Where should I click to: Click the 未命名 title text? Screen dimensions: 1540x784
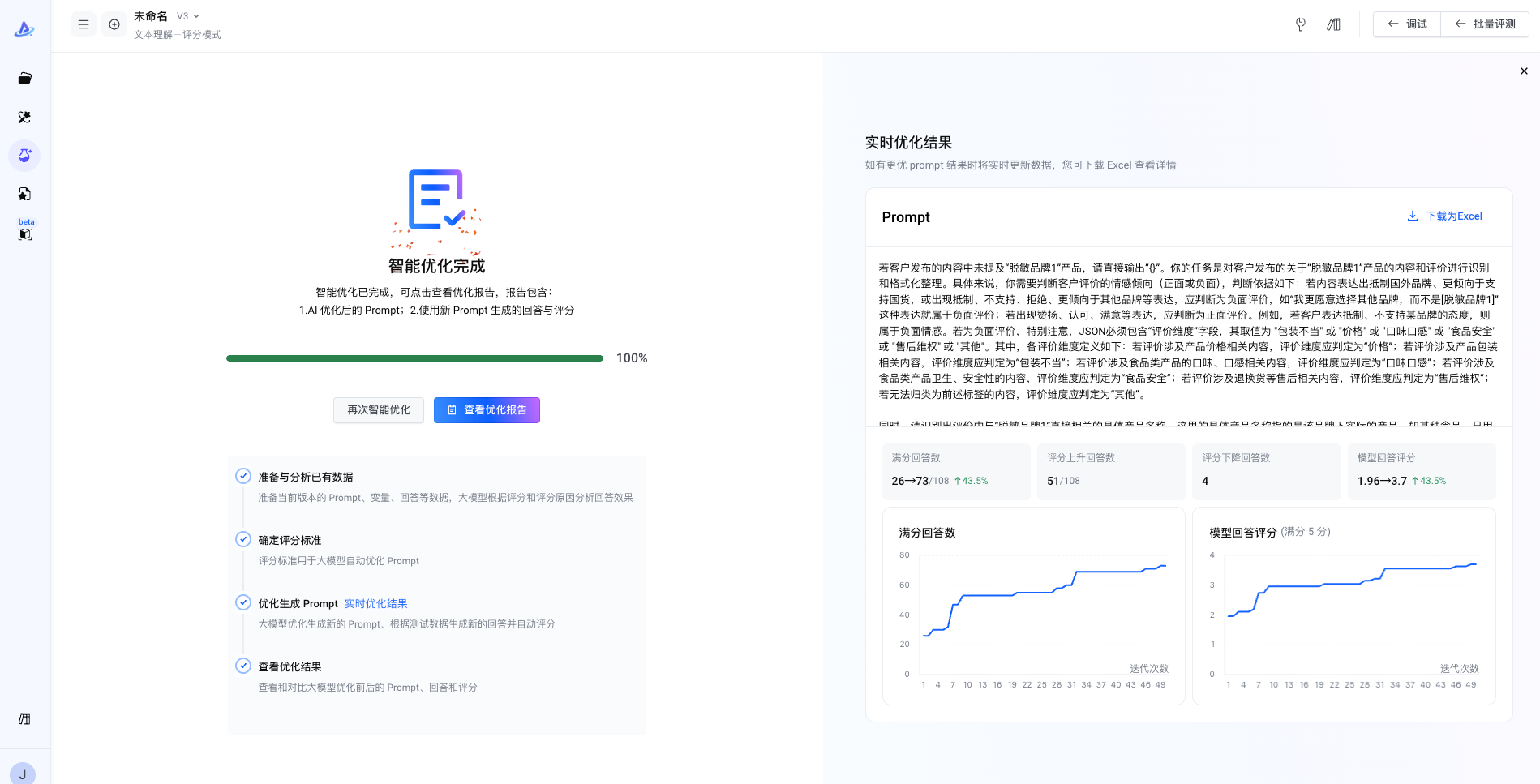tap(151, 16)
